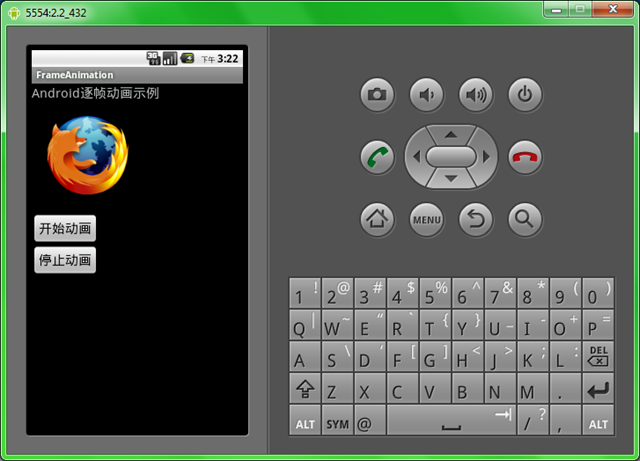Tap the 2 @ key

[338, 293]
